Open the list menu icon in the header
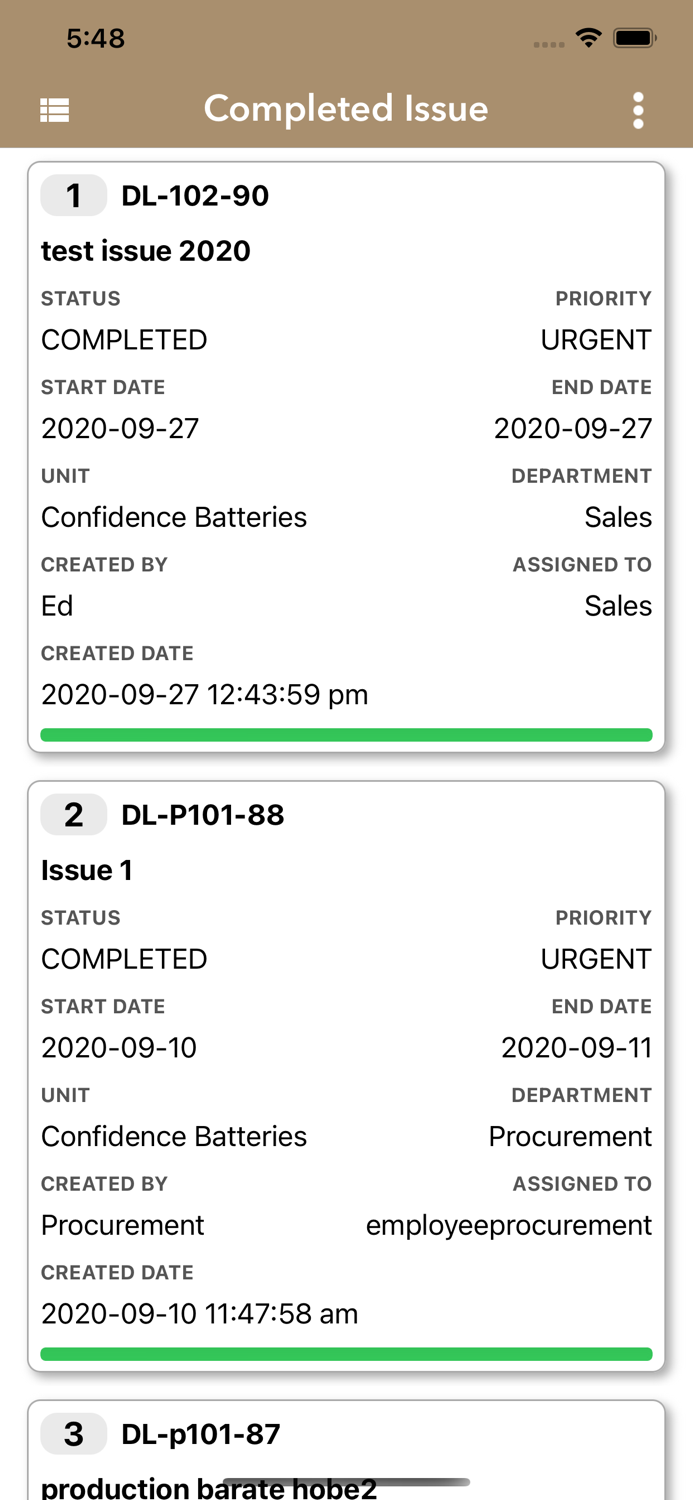The height and width of the screenshot is (1500, 693). click(54, 110)
